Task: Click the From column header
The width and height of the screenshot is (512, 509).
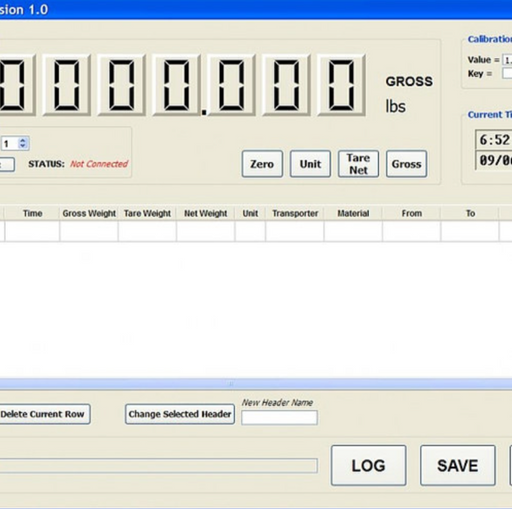Action: [x=412, y=213]
